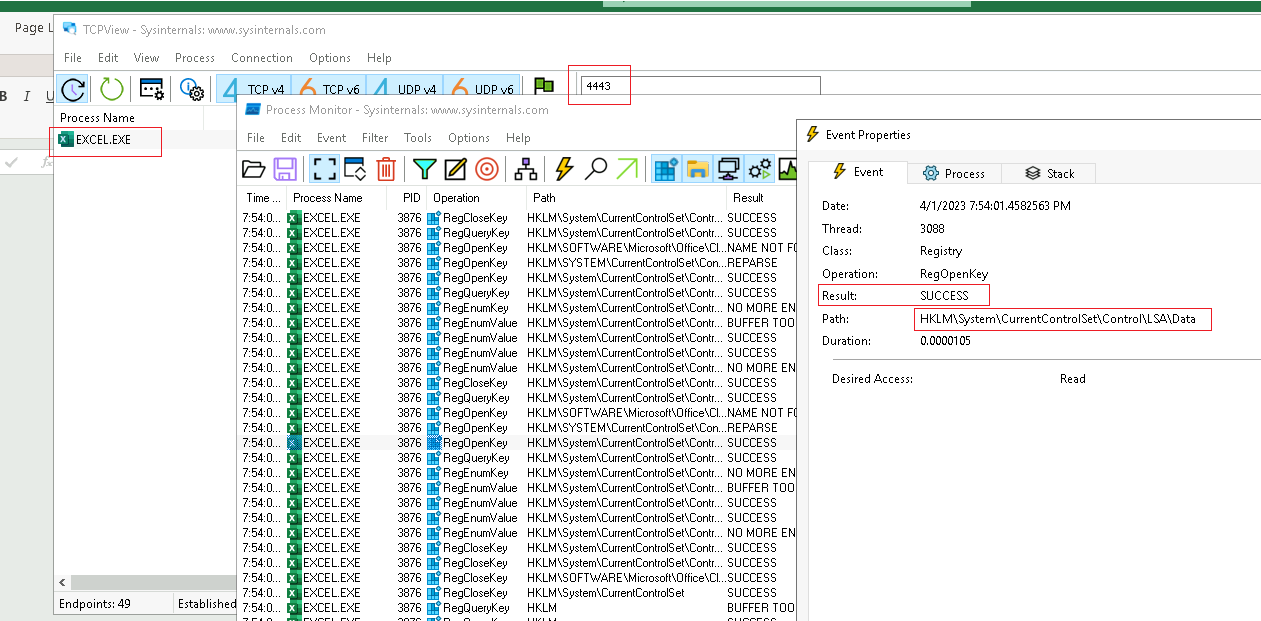Screen dimensions: 1261x621
Task: Open the Options menu in Process Monitor
Action: coord(469,138)
